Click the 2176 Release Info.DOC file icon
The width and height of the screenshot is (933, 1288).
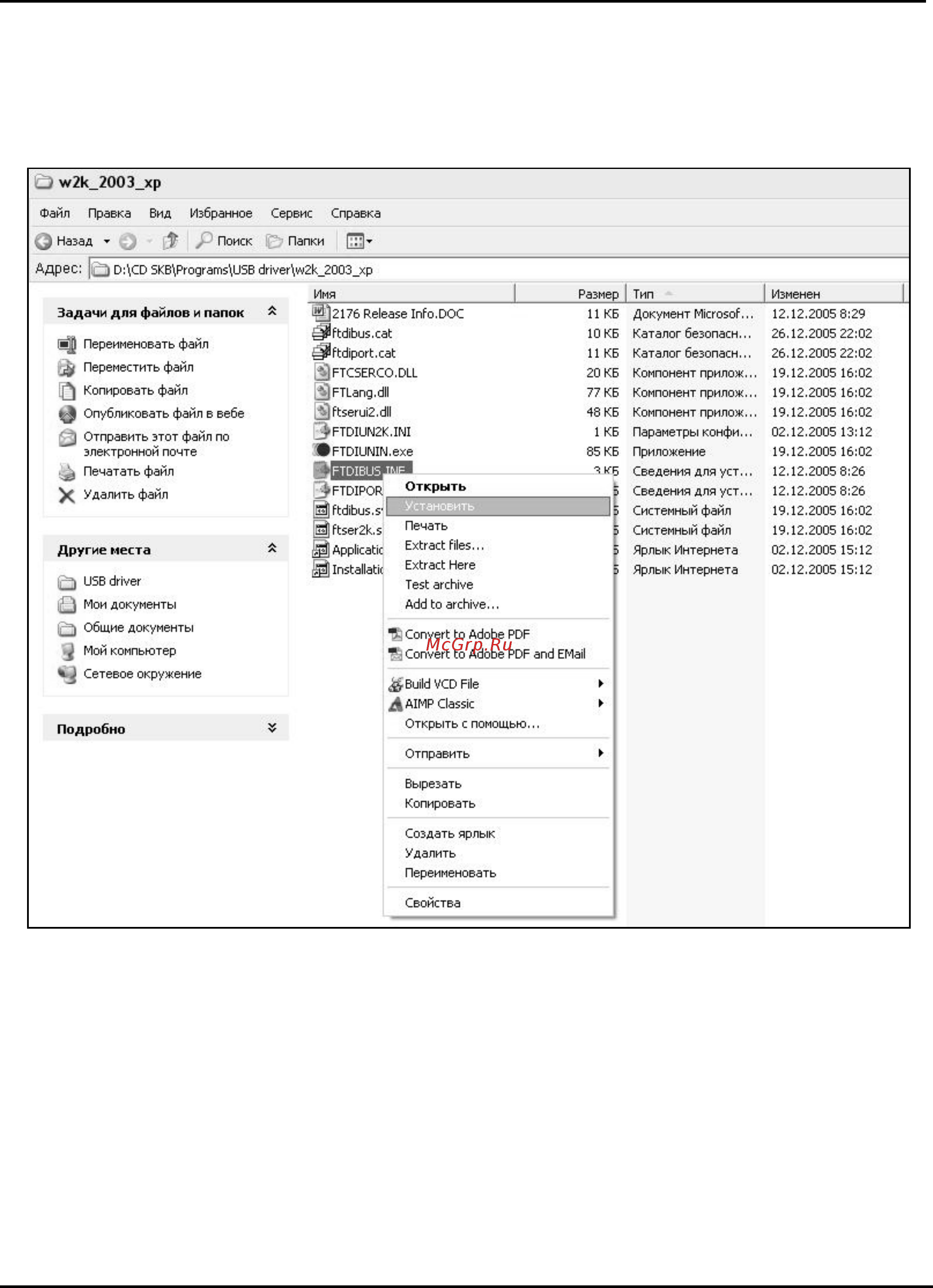(321, 312)
